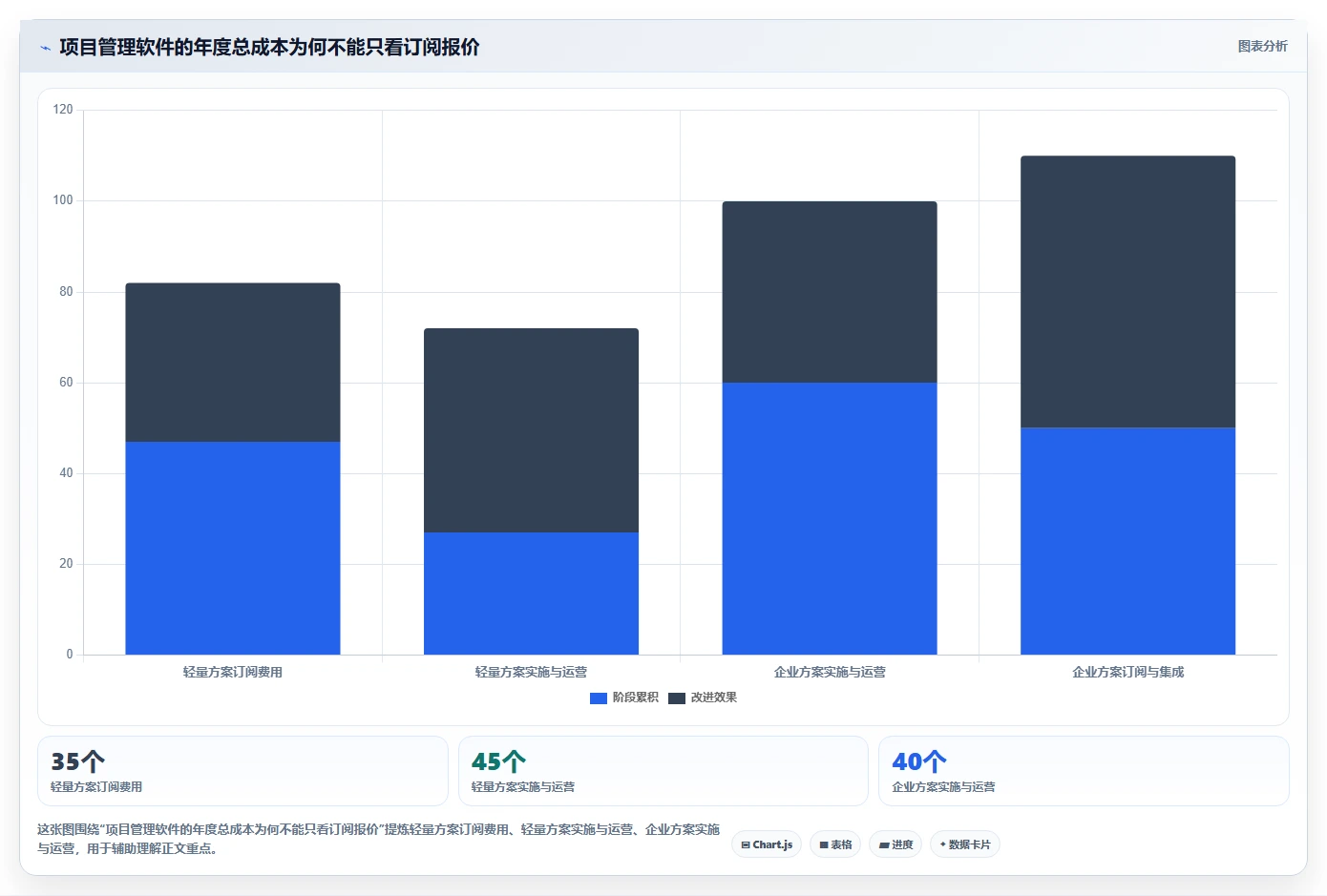The height and width of the screenshot is (896, 1327).
Task: Click the y-axis value 40
Action: [66, 473]
